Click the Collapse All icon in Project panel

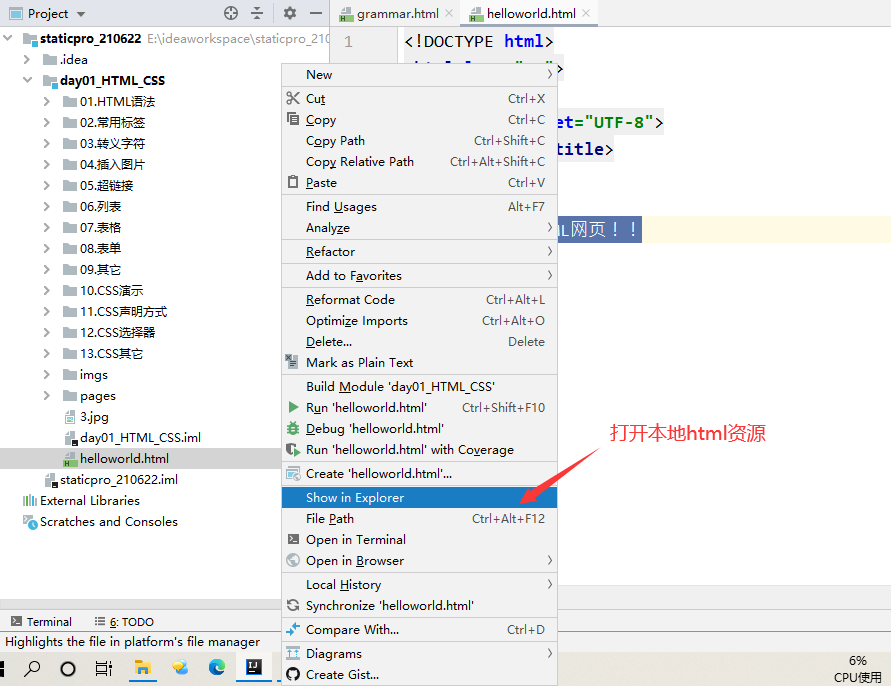(x=257, y=13)
